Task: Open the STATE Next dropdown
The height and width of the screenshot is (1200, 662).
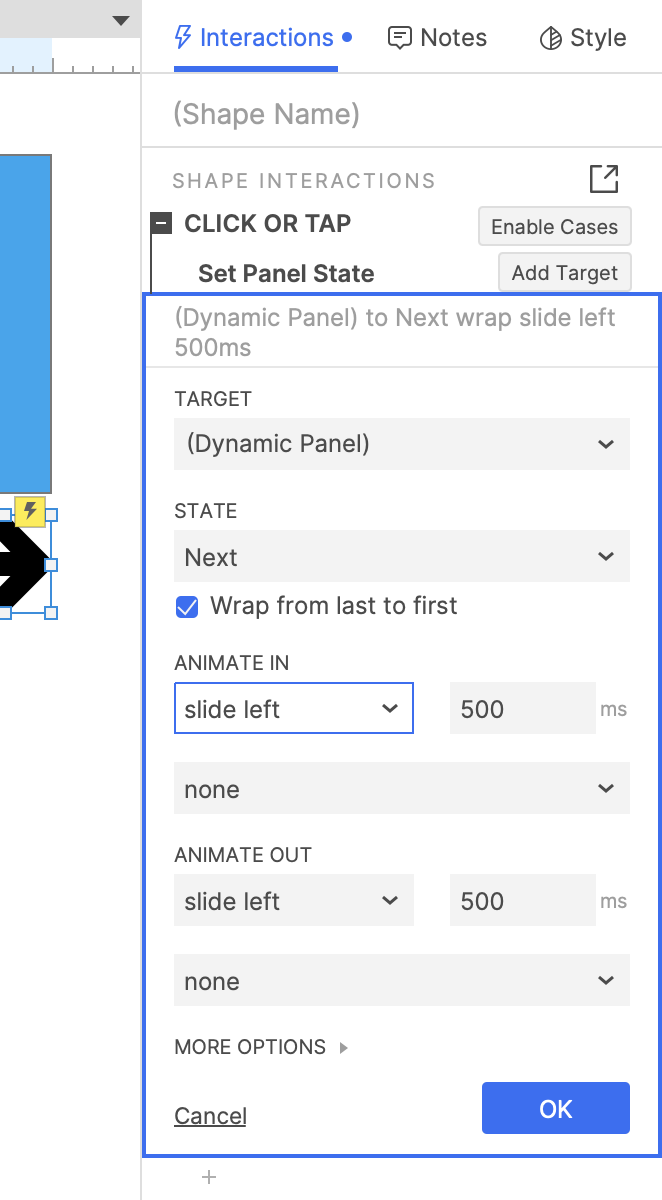Action: pos(402,557)
